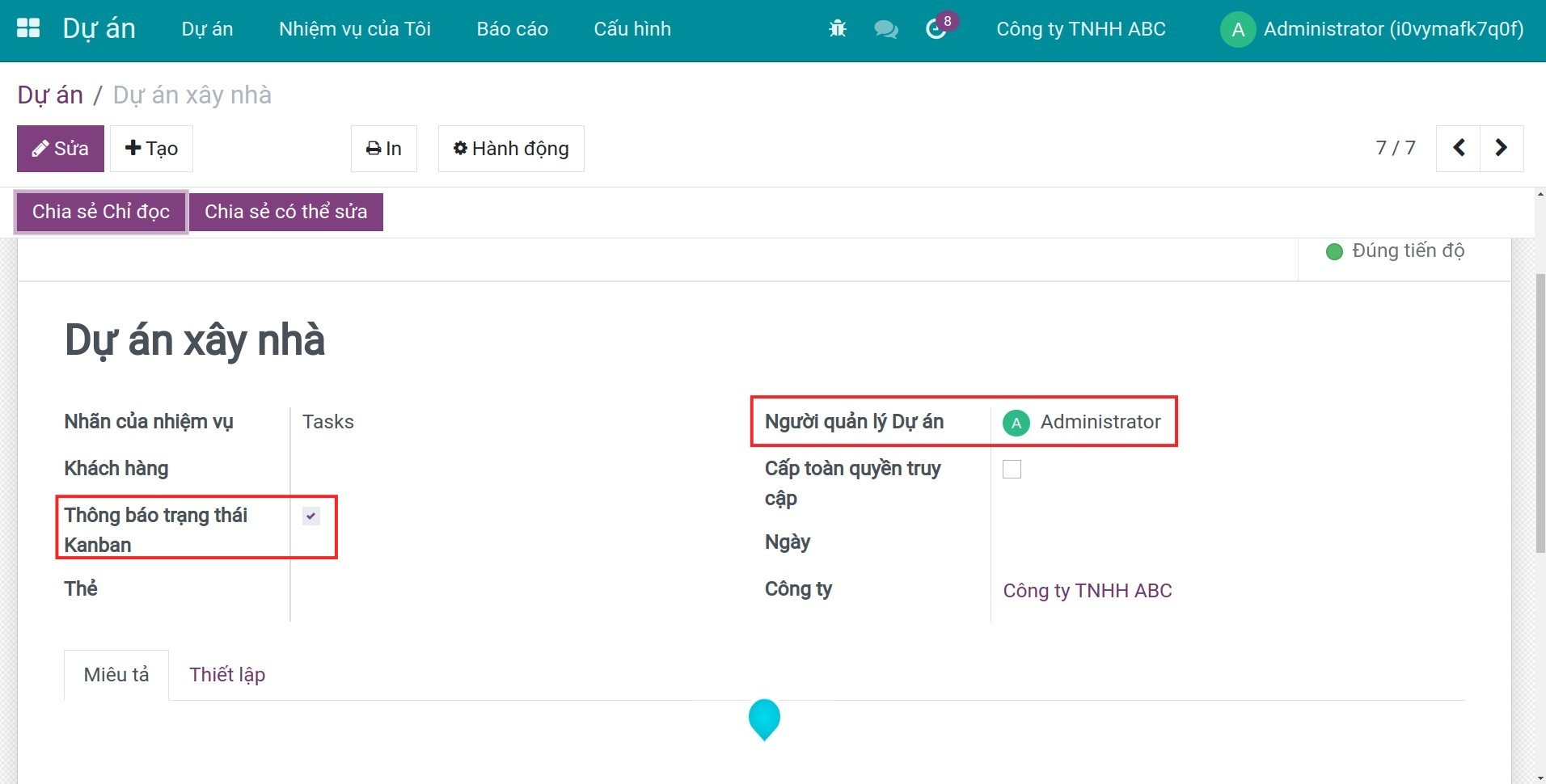This screenshot has height=784, width=1546.
Task: Open the conversations chat icon
Action: click(x=885, y=29)
